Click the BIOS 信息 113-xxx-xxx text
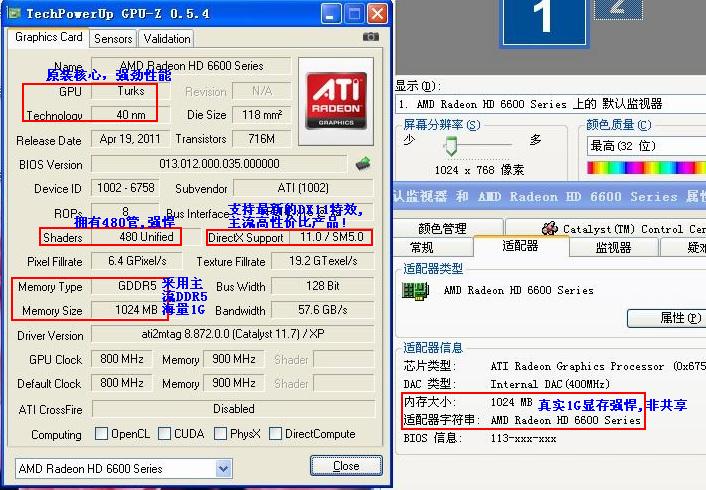 (x=523, y=439)
